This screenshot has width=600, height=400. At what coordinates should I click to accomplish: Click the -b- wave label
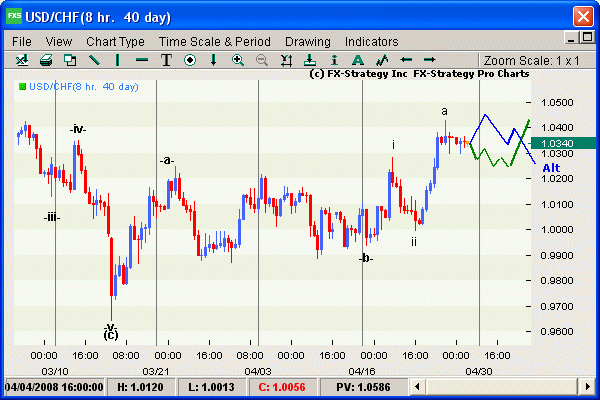coord(366,258)
